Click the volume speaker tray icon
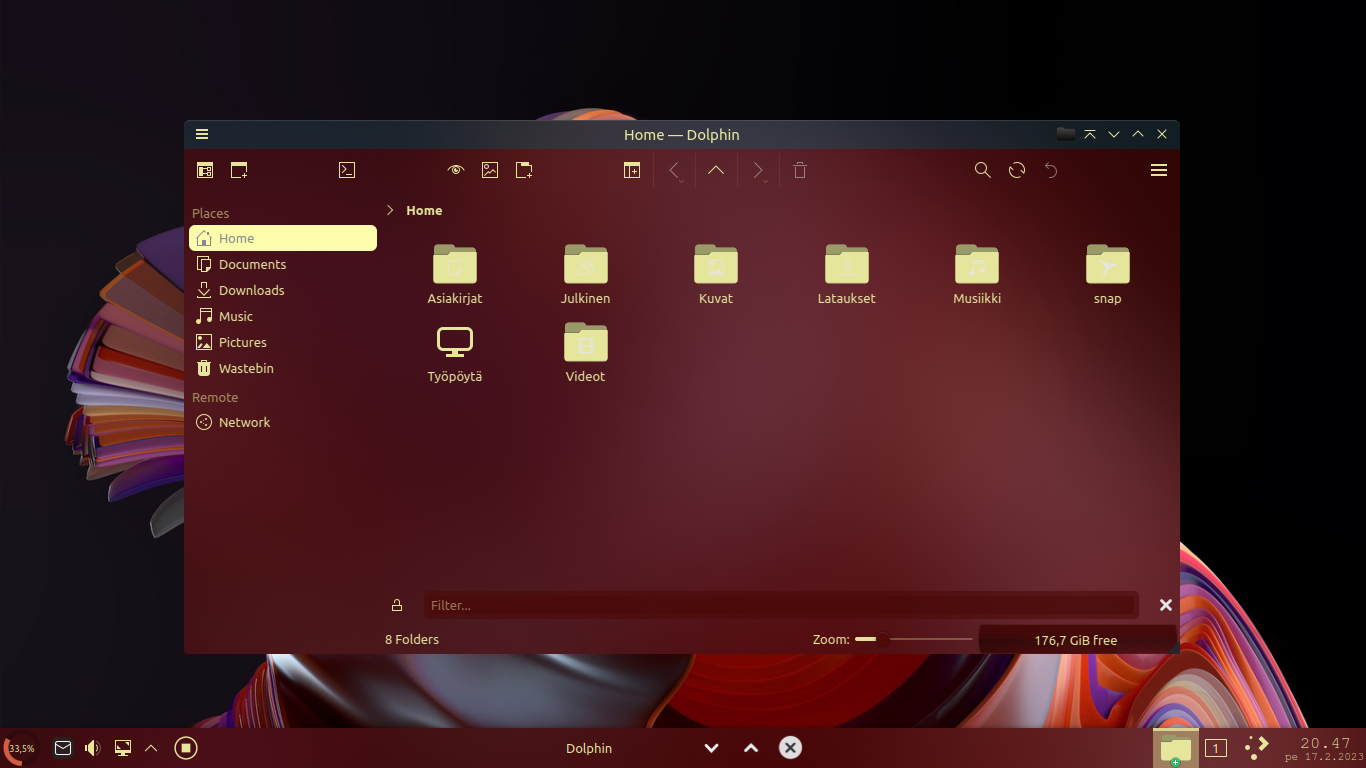 [93, 748]
